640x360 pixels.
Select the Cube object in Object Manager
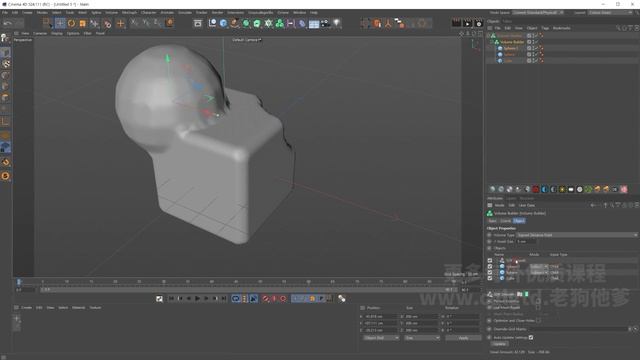click(x=508, y=61)
